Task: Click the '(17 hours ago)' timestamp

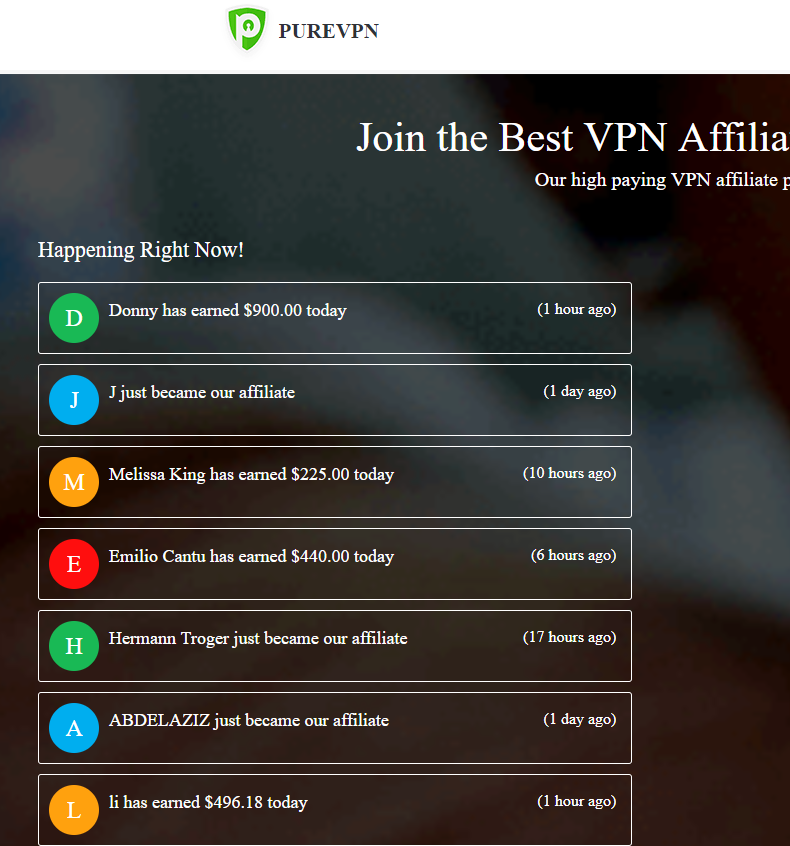Action: pyautogui.click(x=569, y=637)
